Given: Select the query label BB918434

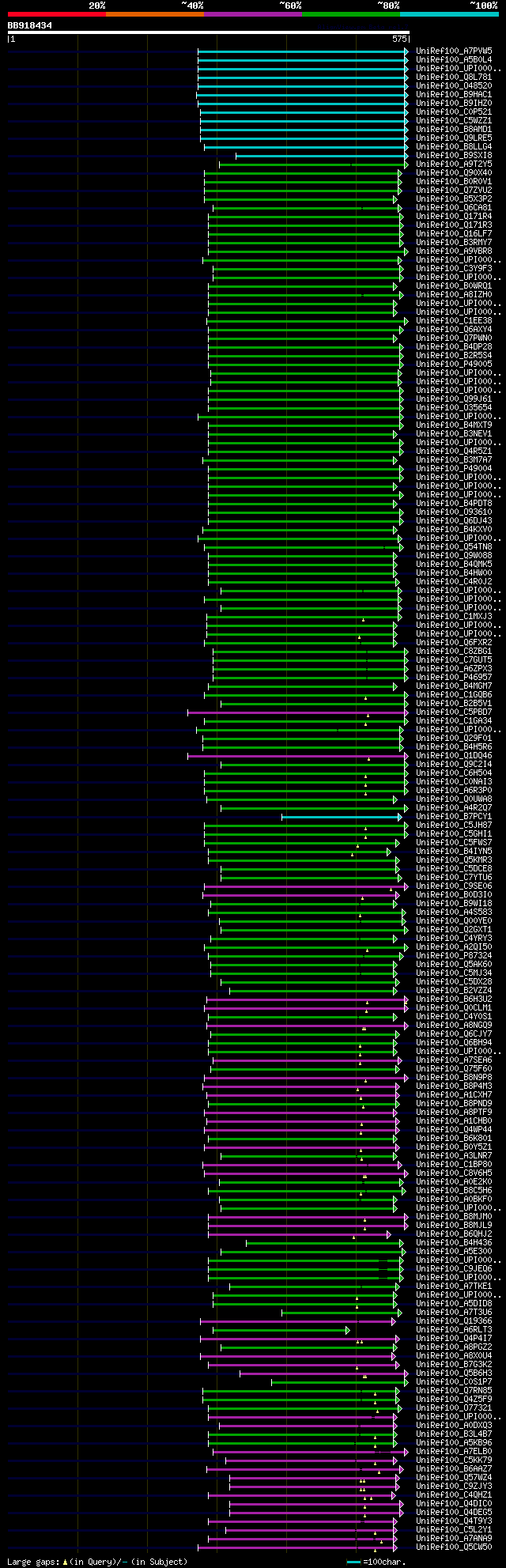Looking at the screenshot, I should pos(30,25).
